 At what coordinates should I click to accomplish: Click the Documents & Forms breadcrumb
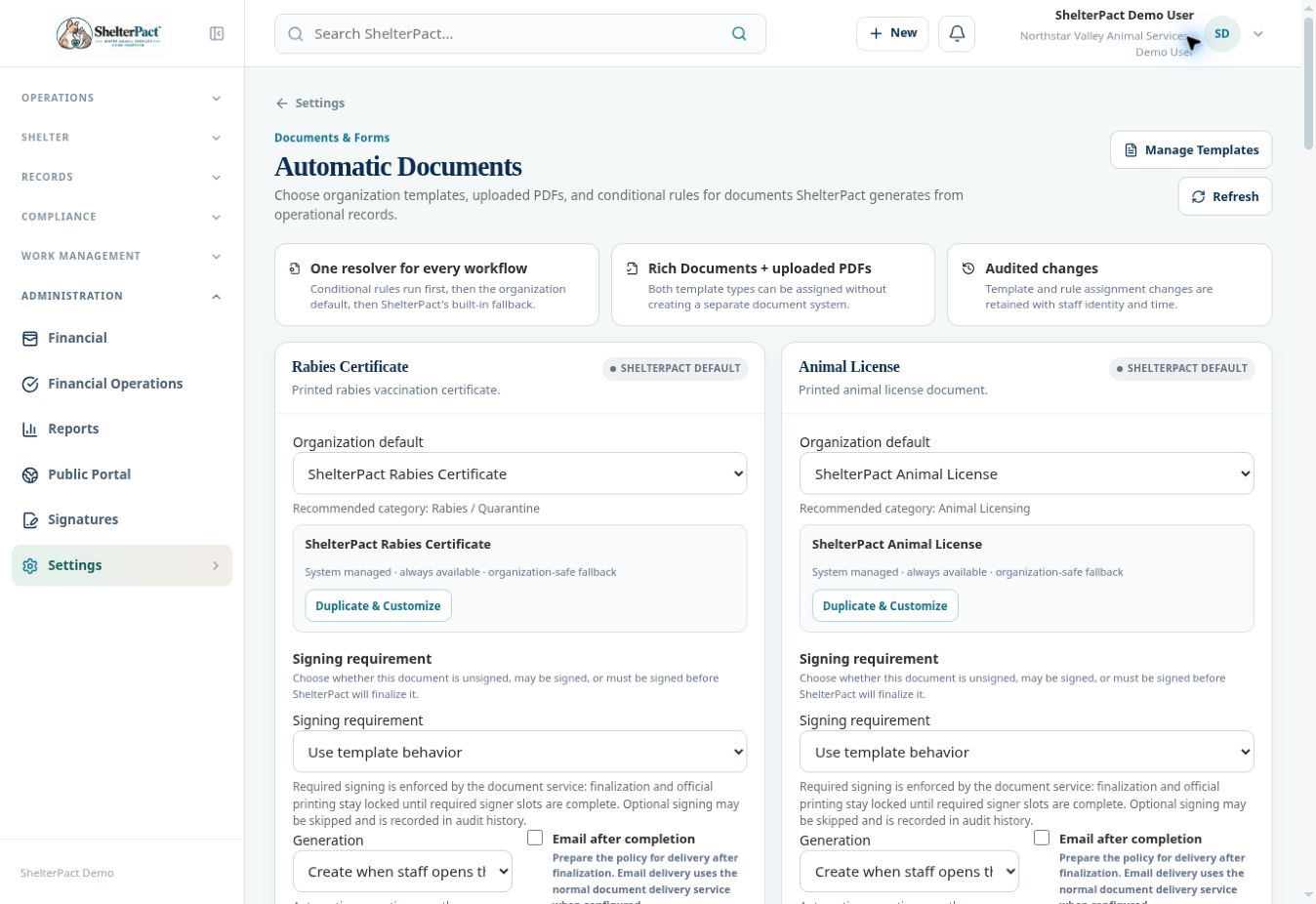[332, 138]
